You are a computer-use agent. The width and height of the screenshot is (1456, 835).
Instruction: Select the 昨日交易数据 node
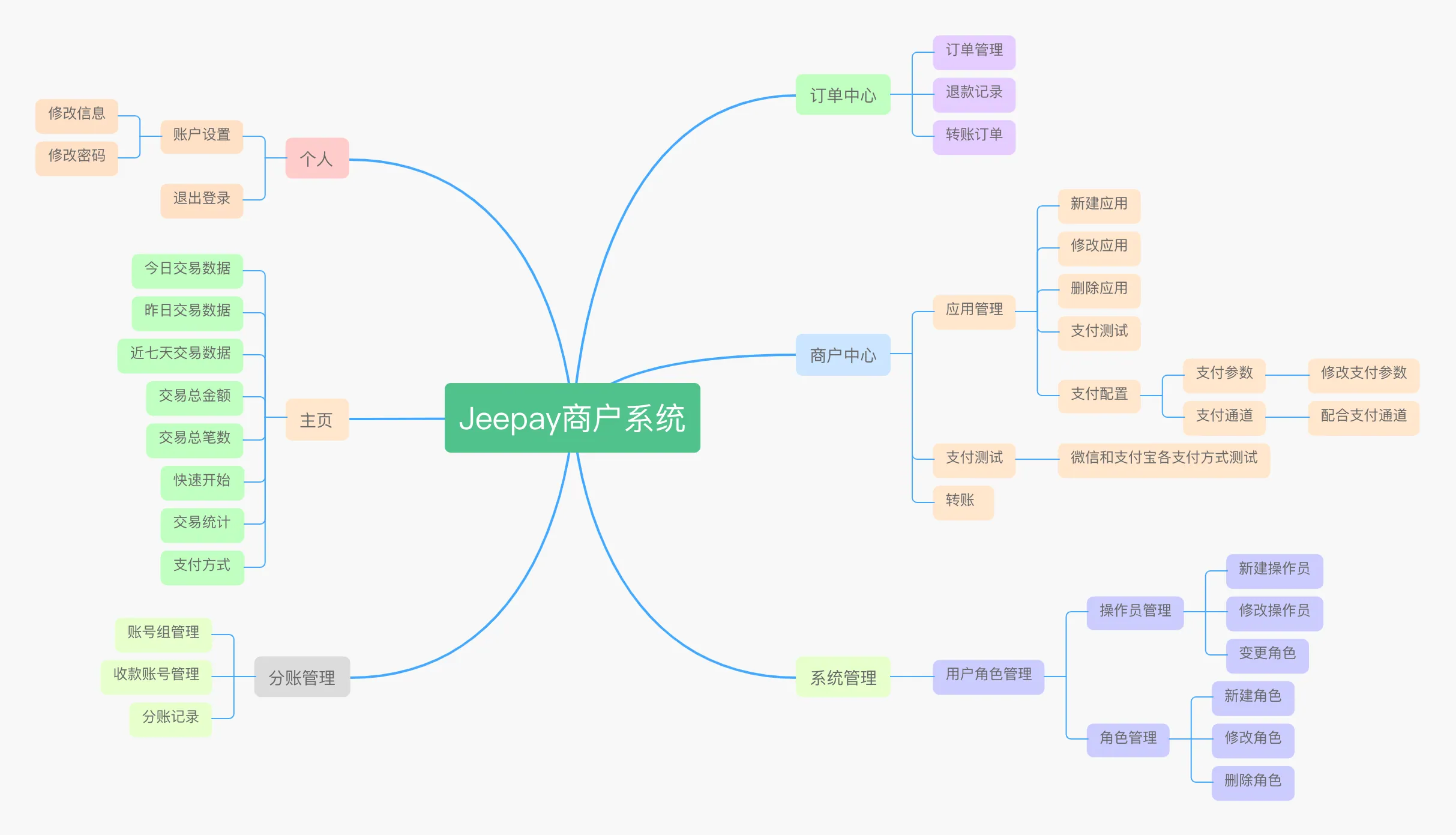(187, 313)
